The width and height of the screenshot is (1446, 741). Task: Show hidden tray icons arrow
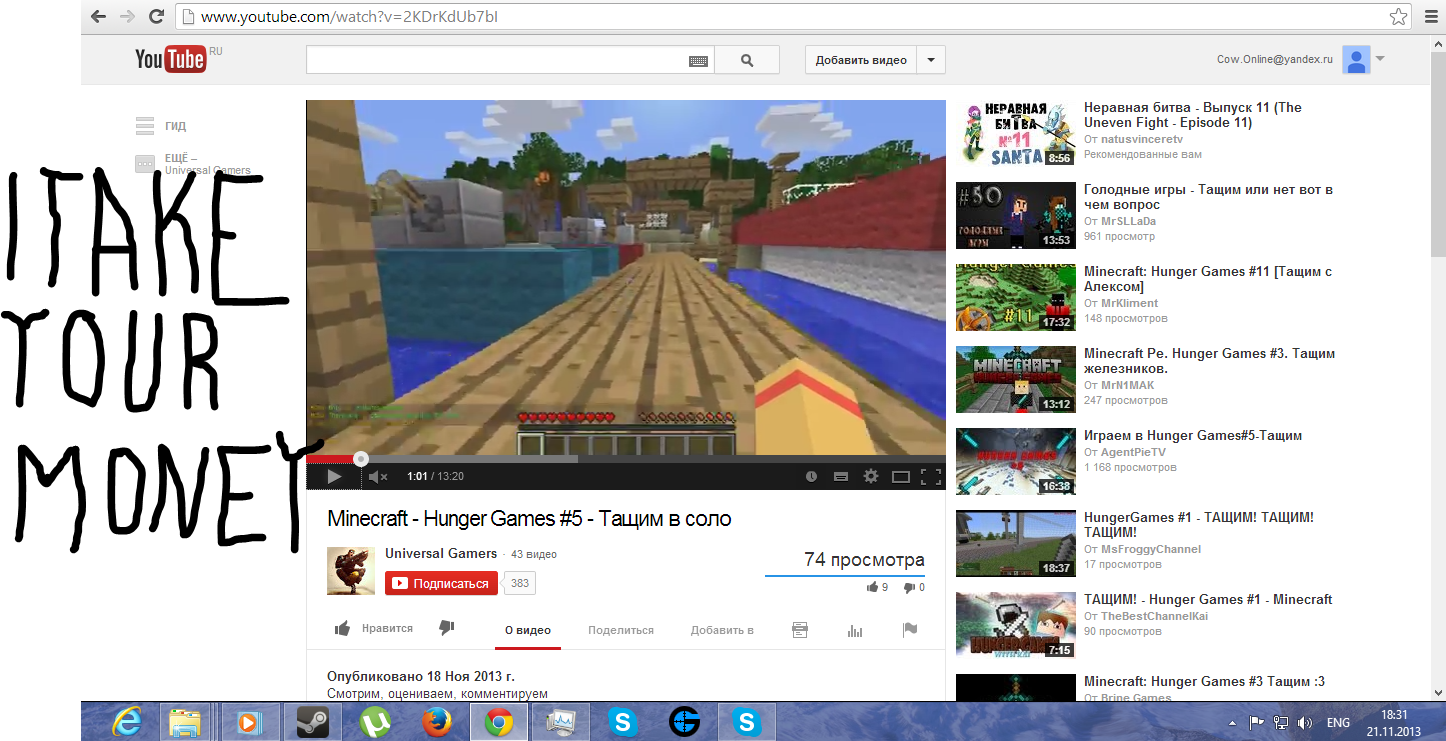point(1234,722)
